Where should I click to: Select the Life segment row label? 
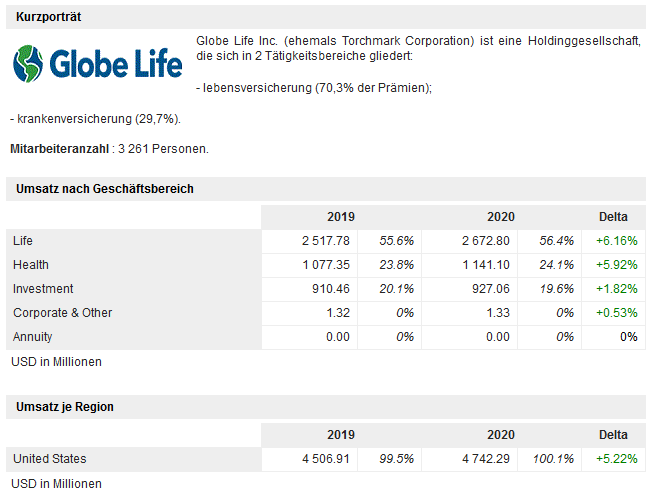click(x=23, y=241)
